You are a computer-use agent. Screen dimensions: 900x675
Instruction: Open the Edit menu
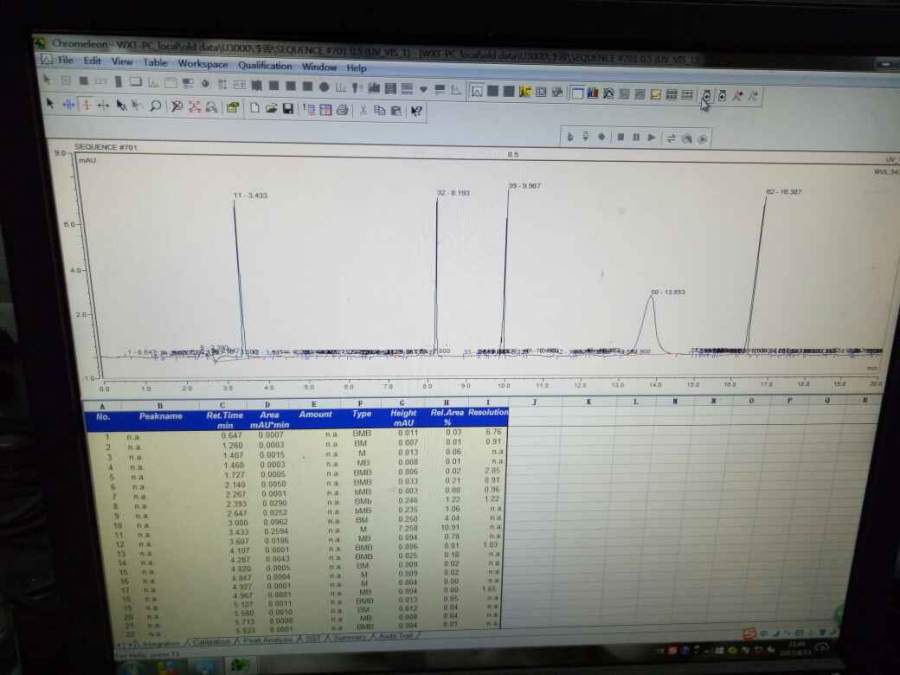click(x=92, y=61)
